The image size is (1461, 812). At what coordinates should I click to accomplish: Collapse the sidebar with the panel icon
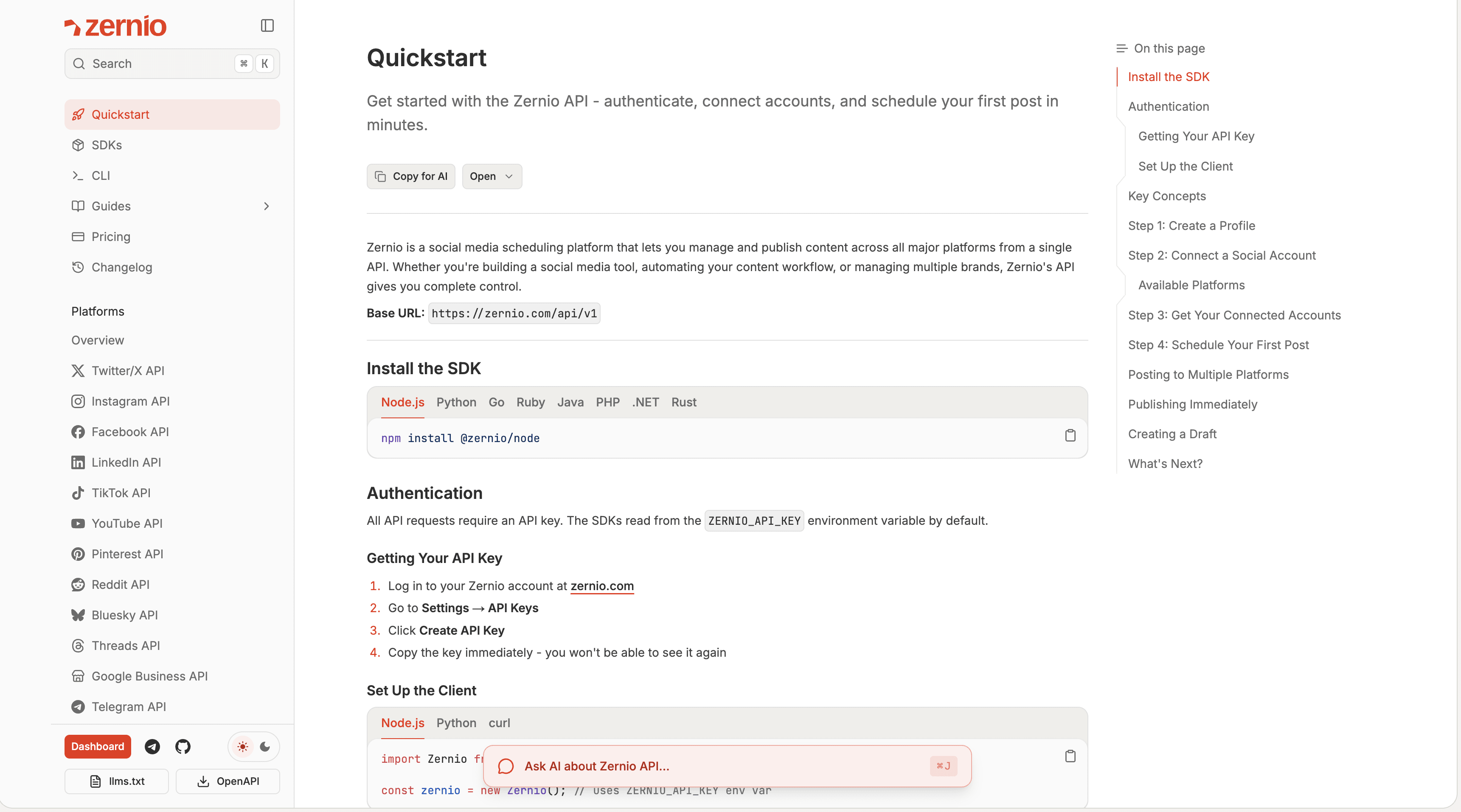[267, 25]
